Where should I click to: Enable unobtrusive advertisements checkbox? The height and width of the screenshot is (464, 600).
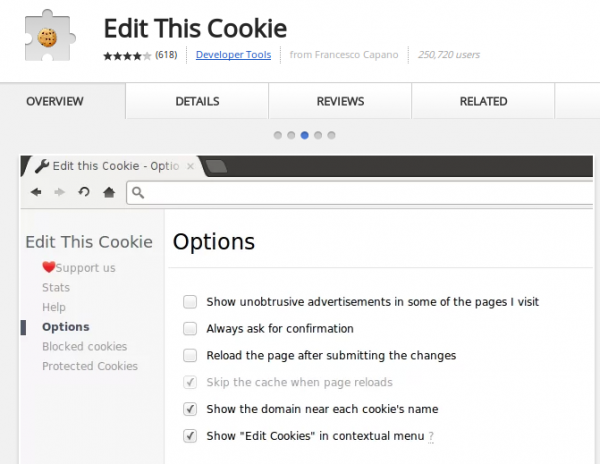[x=190, y=301]
